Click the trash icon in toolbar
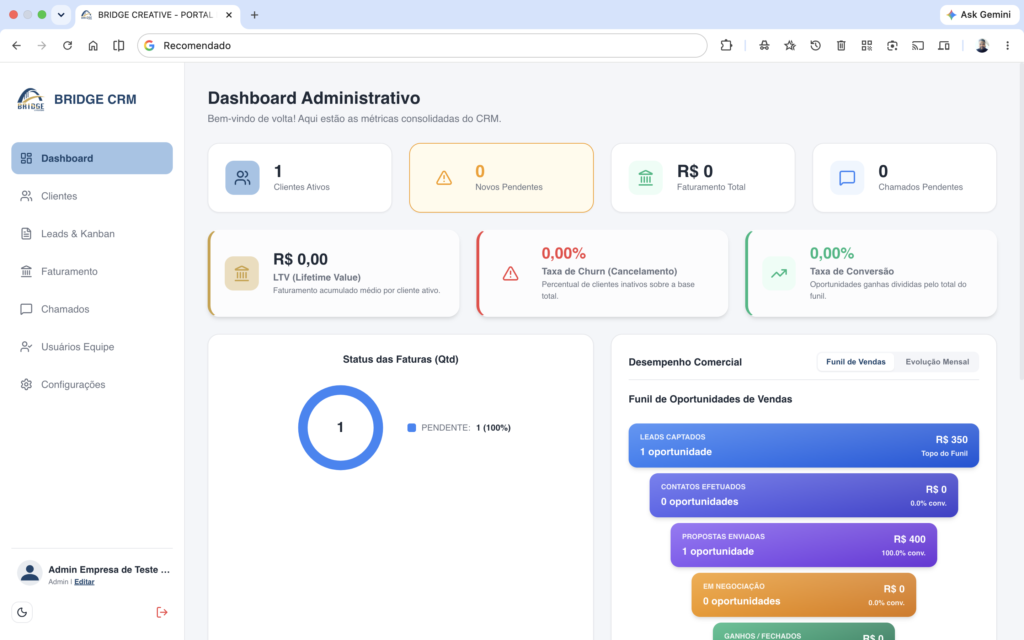Viewport: 1024px width, 640px height. tap(841, 46)
